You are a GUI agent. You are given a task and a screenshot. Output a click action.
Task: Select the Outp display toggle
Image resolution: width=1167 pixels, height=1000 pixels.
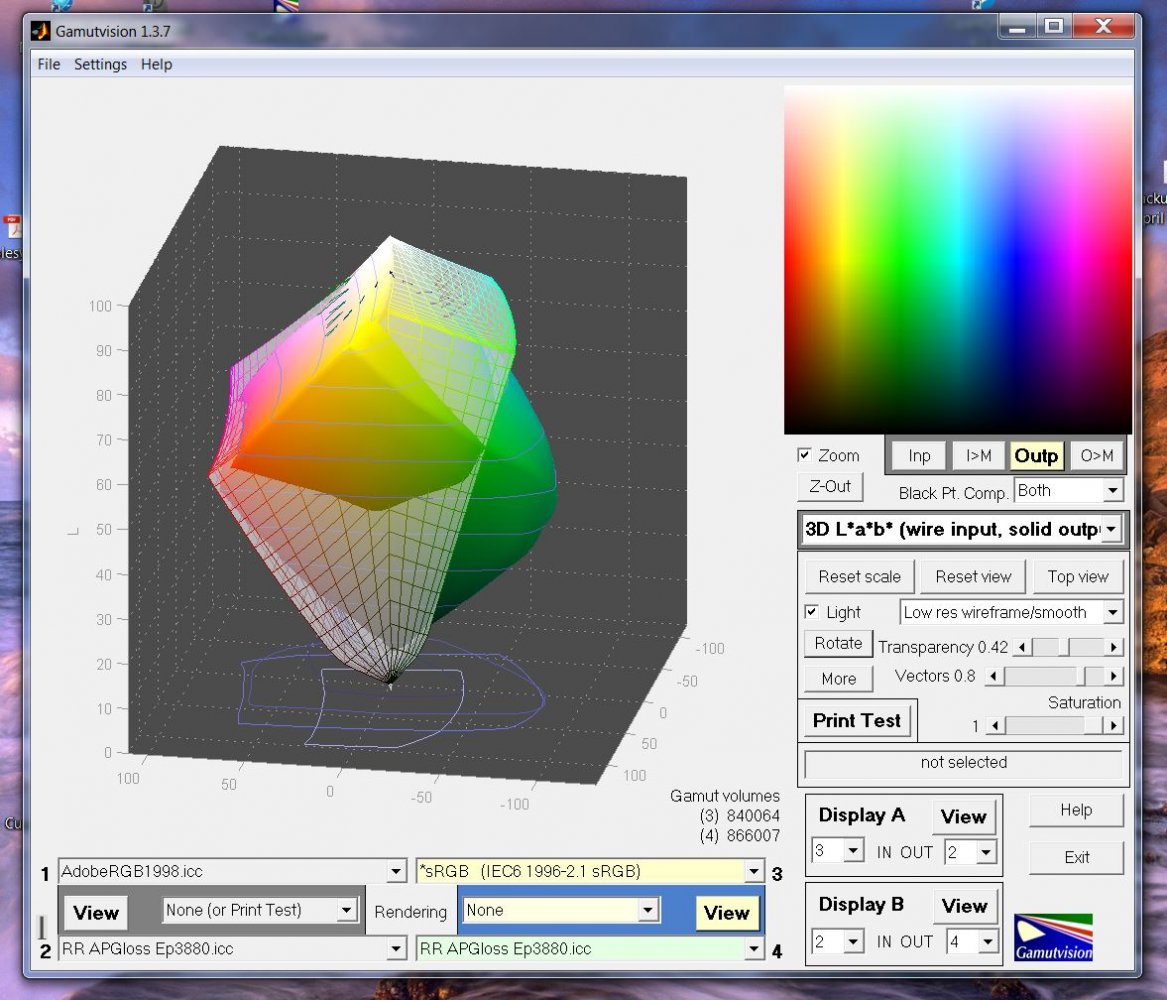tap(1036, 456)
